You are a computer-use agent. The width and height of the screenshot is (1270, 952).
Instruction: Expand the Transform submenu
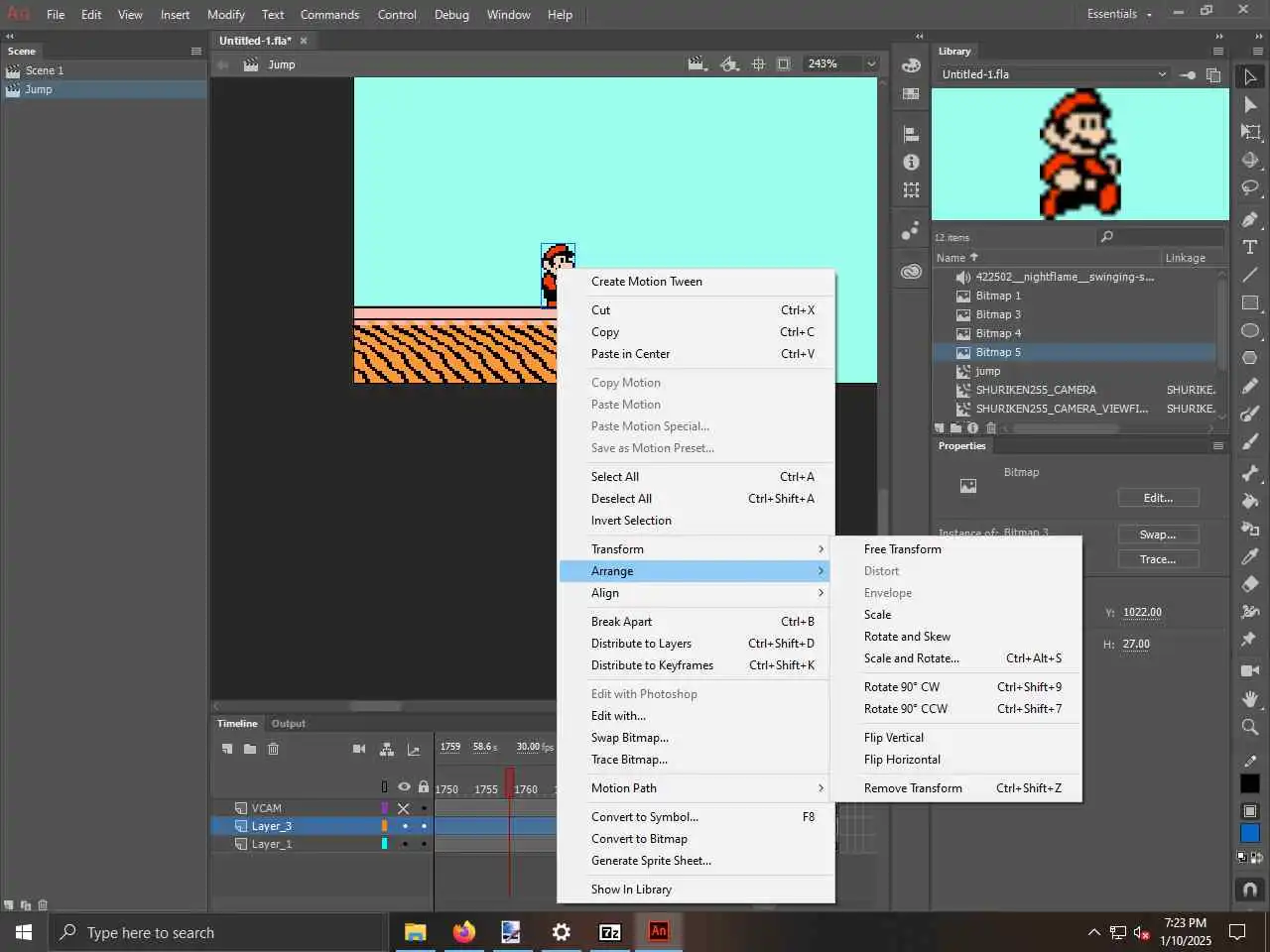tap(696, 549)
